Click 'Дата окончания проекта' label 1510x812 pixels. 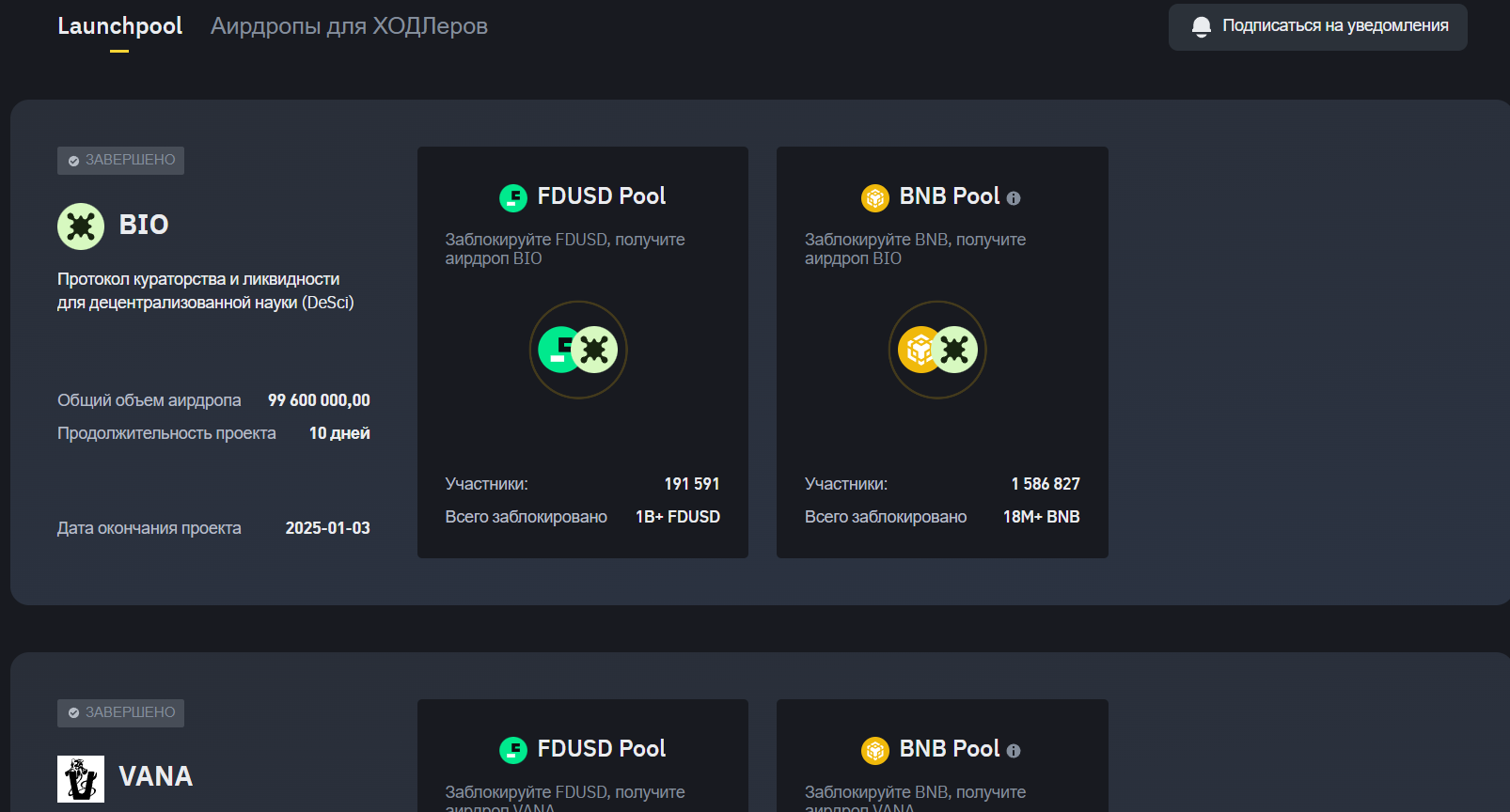[x=149, y=528]
